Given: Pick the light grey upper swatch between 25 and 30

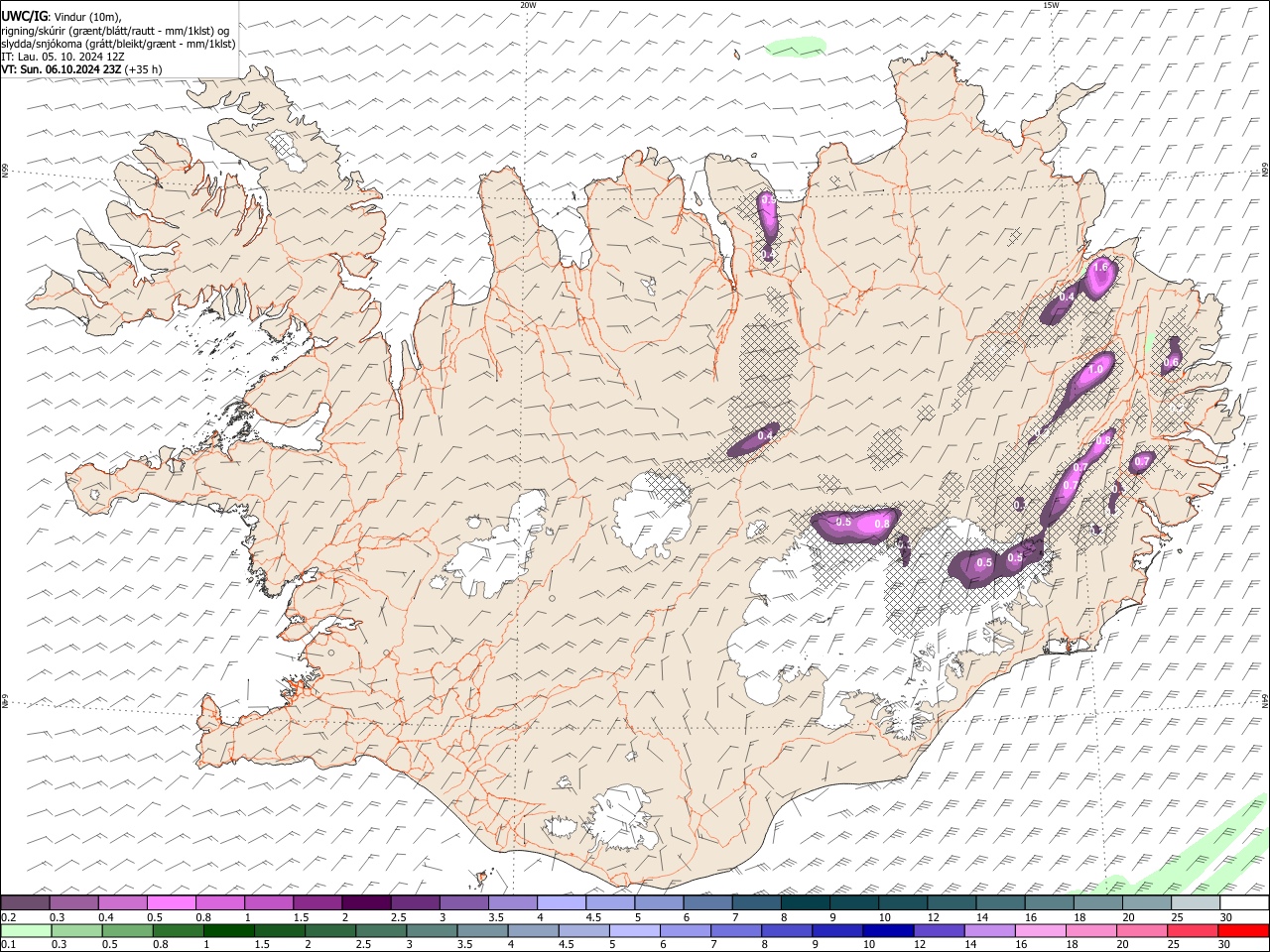Looking at the screenshot, I should point(1195,902).
